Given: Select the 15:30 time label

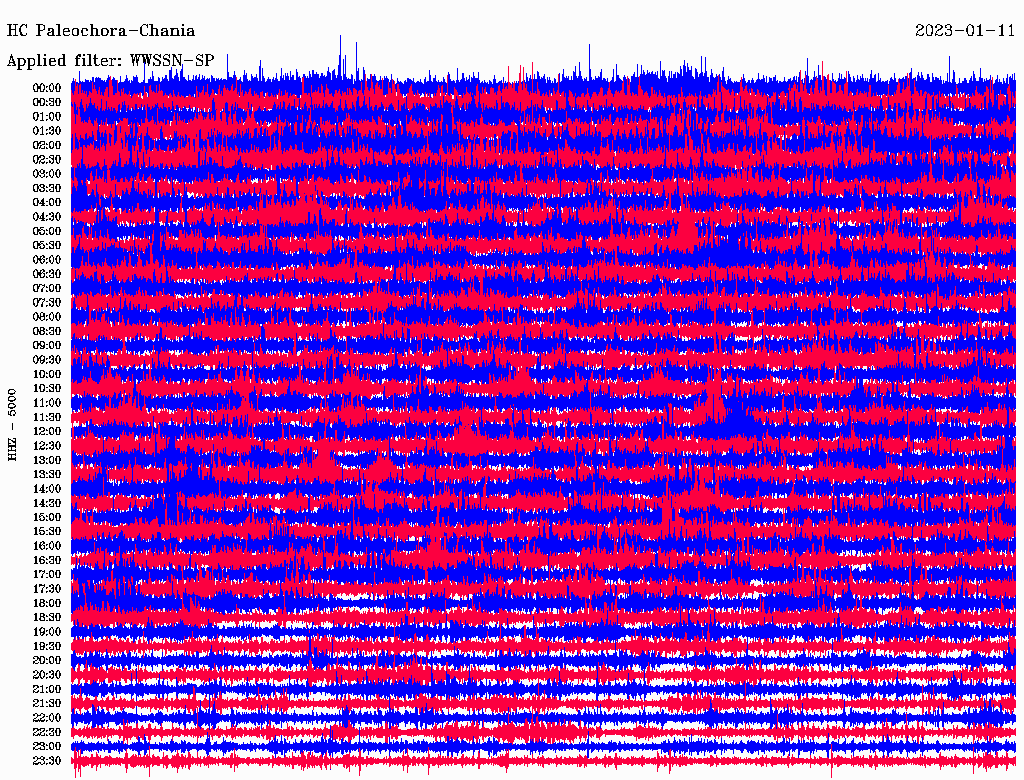Looking at the screenshot, I should pyautogui.click(x=47, y=532).
